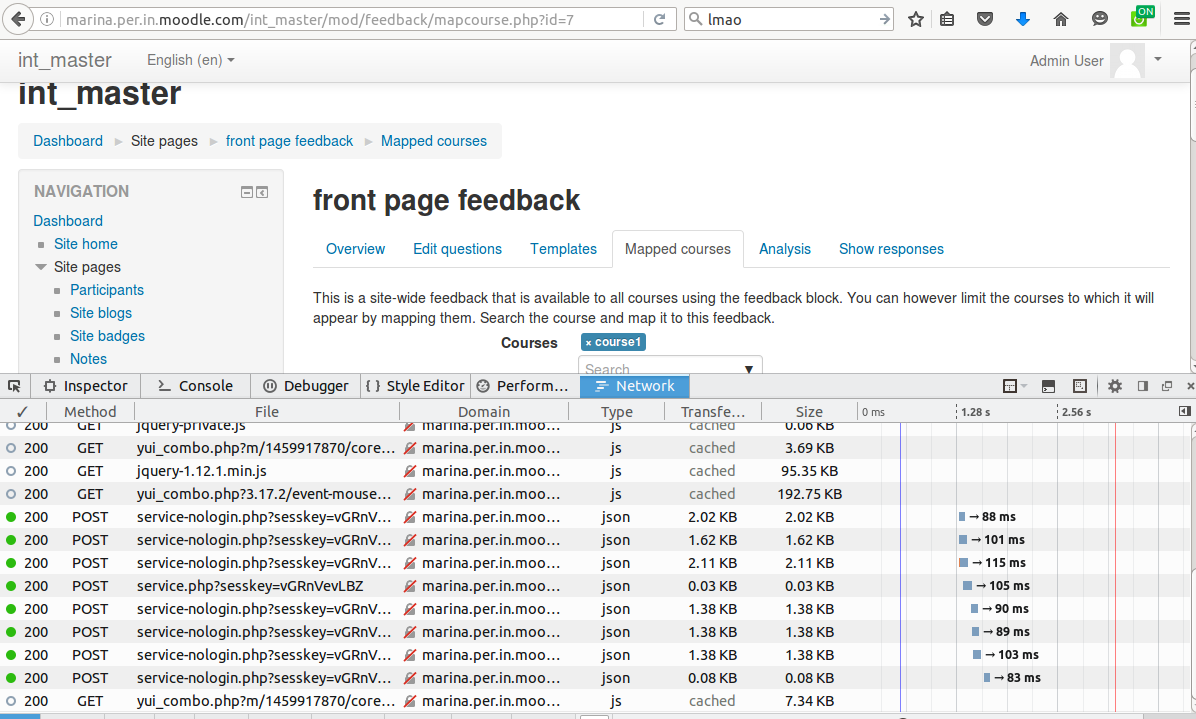This screenshot has height=719, width=1196.
Task: Click the green ON extension icon
Action: [1142, 16]
